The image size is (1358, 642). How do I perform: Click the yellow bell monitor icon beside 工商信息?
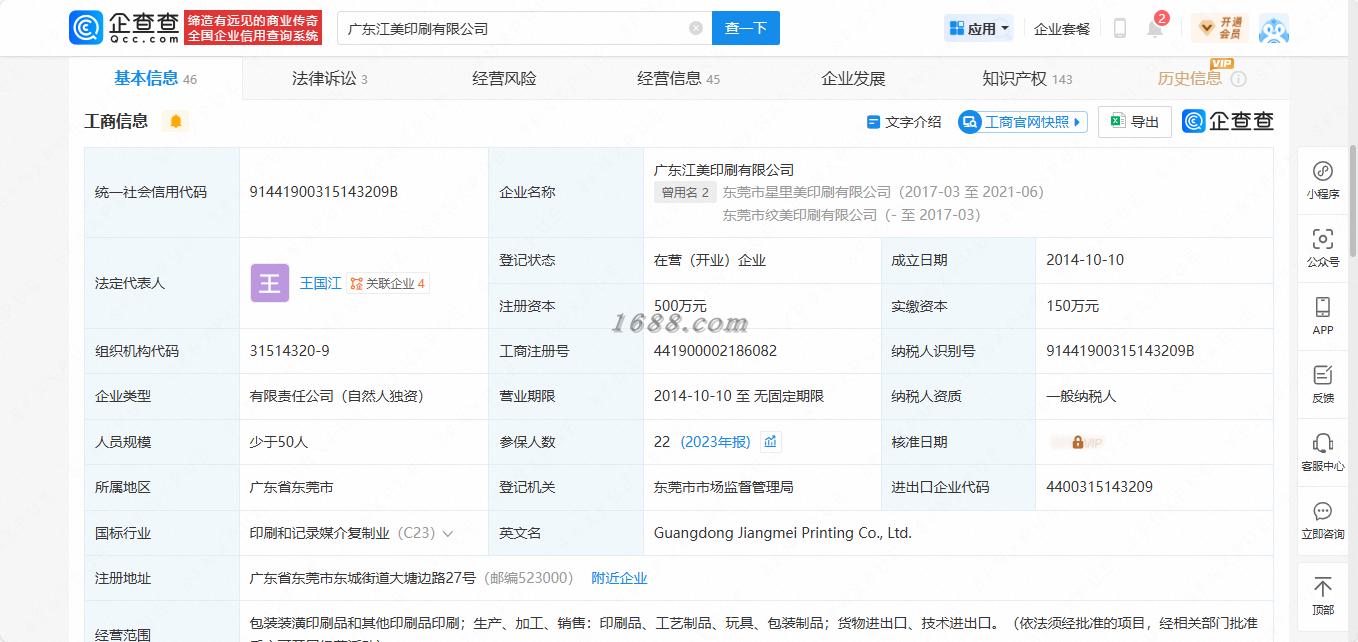176,121
